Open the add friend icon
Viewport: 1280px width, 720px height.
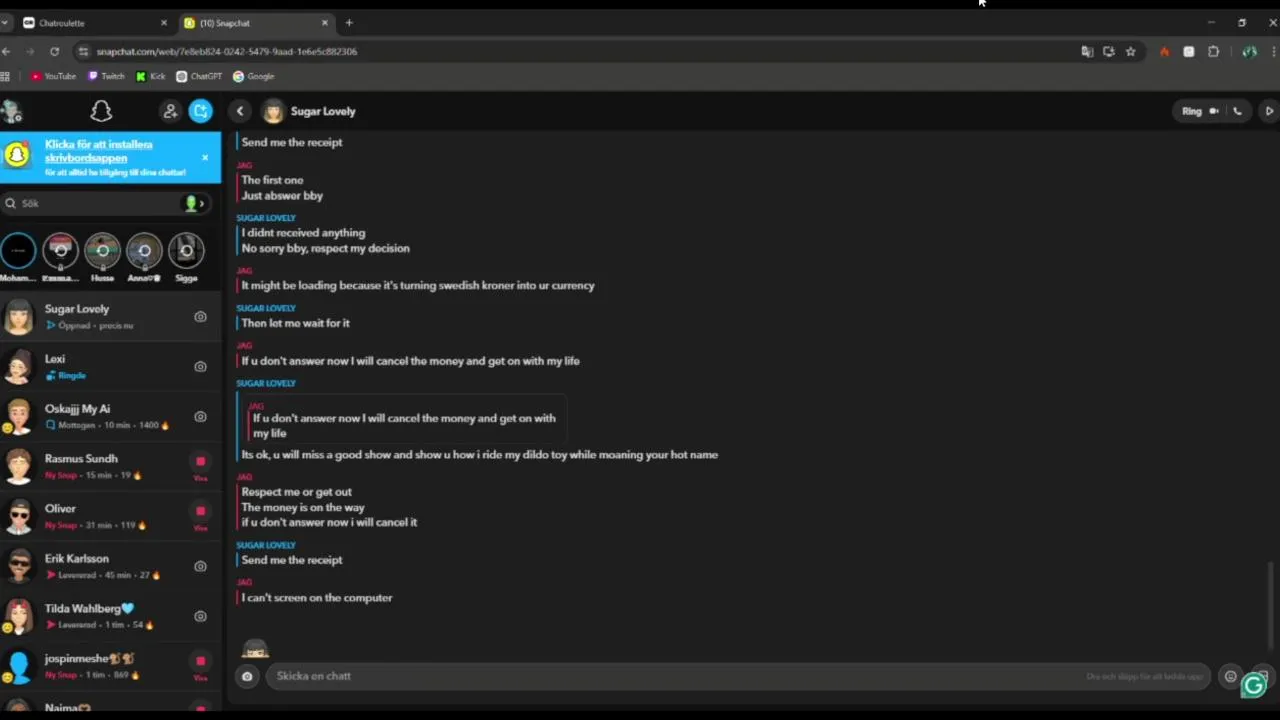point(170,111)
